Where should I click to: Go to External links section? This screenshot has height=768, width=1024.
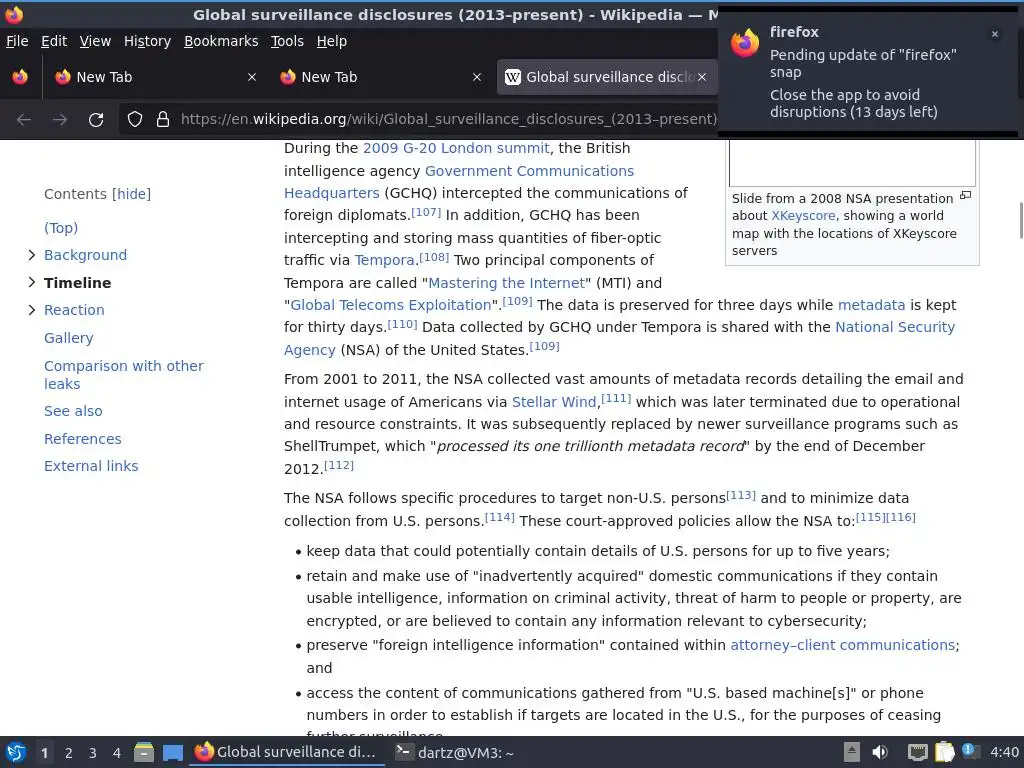coord(91,466)
